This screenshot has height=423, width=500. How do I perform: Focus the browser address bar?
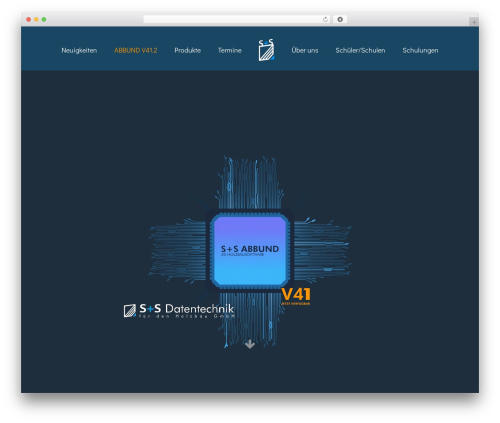coord(237,19)
